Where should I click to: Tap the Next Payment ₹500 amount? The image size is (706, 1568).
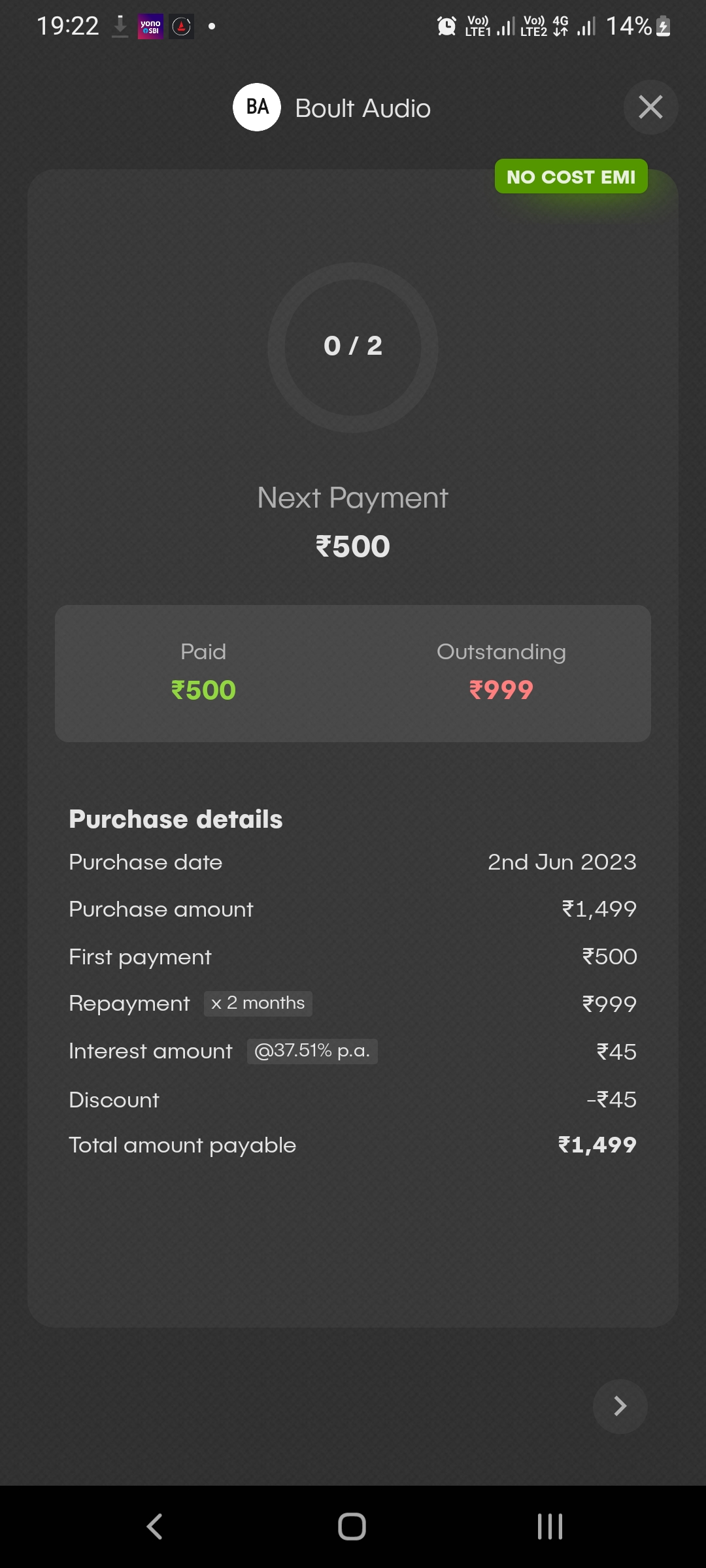coord(353,546)
